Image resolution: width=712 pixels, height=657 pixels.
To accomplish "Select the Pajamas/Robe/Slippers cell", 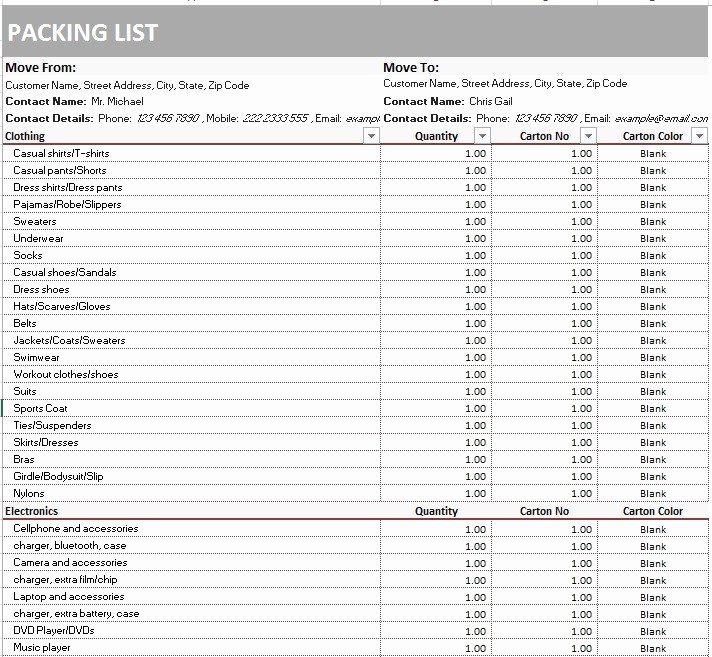I will click(x=192, y=204).
